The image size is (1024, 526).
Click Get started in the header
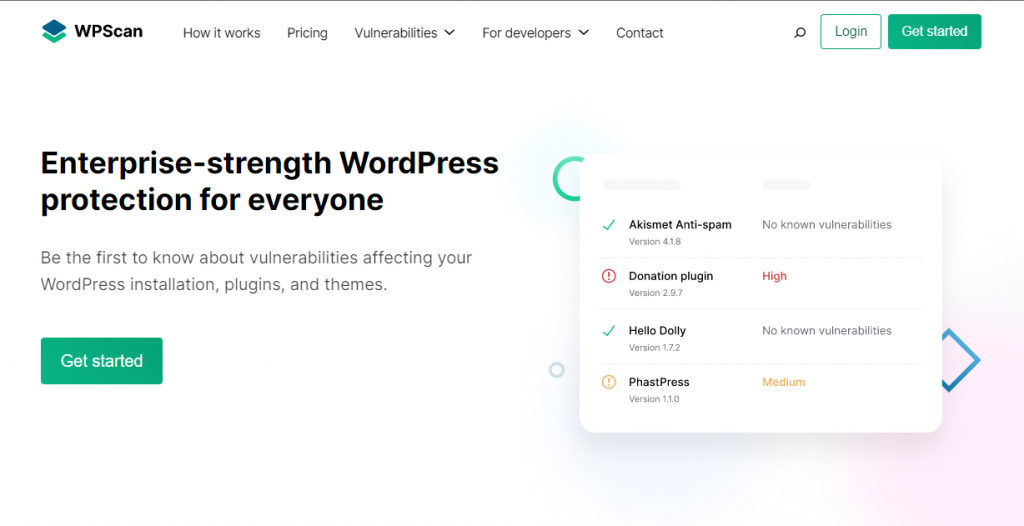934,32
